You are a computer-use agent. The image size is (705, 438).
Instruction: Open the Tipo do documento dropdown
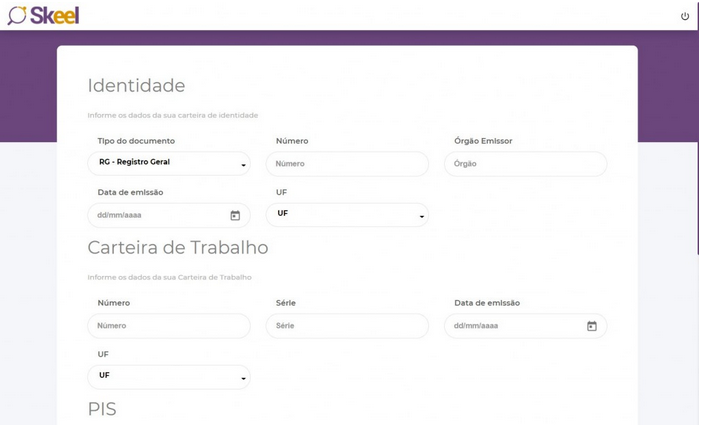coord(169,163)
